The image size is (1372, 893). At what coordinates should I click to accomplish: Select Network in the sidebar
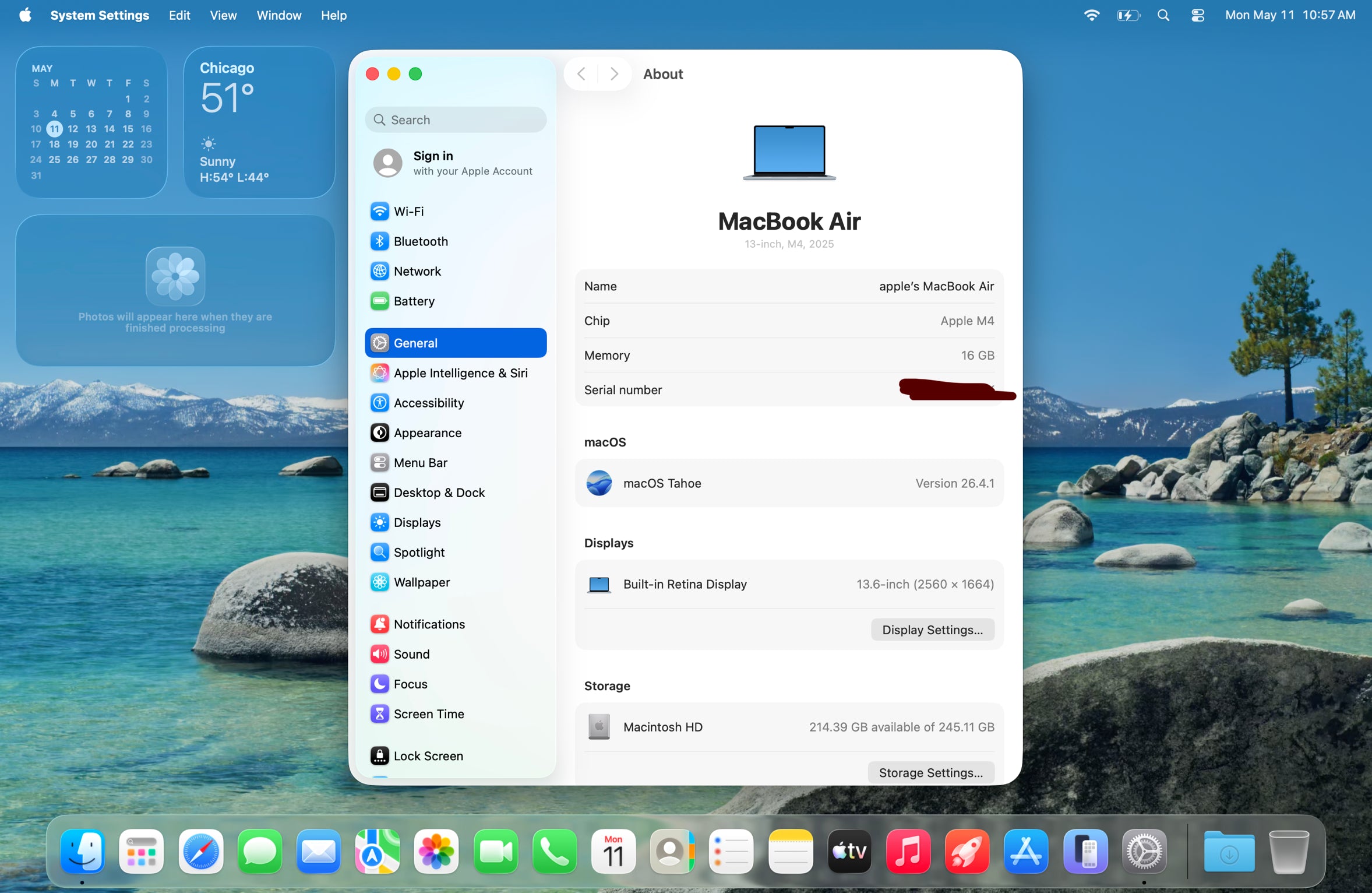tap(456, 271)
